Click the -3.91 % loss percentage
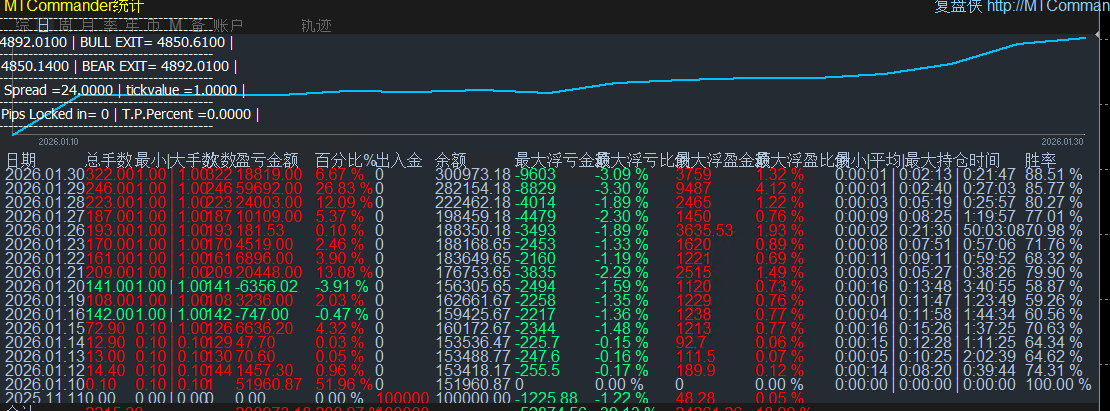This screenshot has height=411, width=1110. click(341, 286)
